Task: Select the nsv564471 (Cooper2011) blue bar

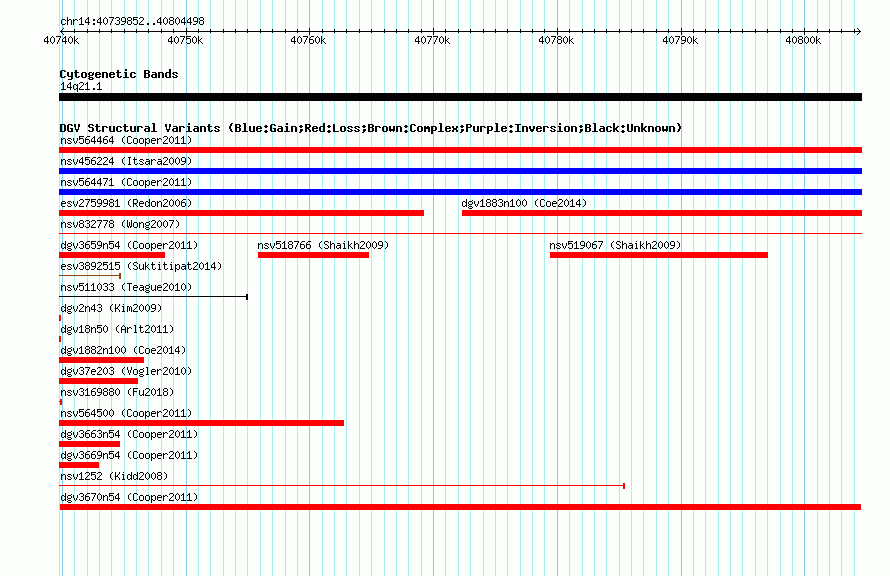Action: coord(460,192)
